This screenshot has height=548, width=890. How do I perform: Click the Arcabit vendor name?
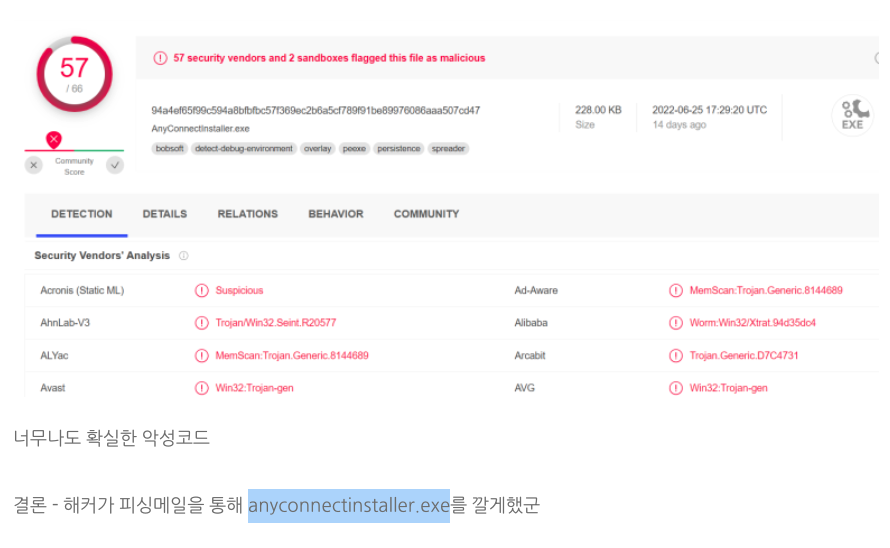530,356
